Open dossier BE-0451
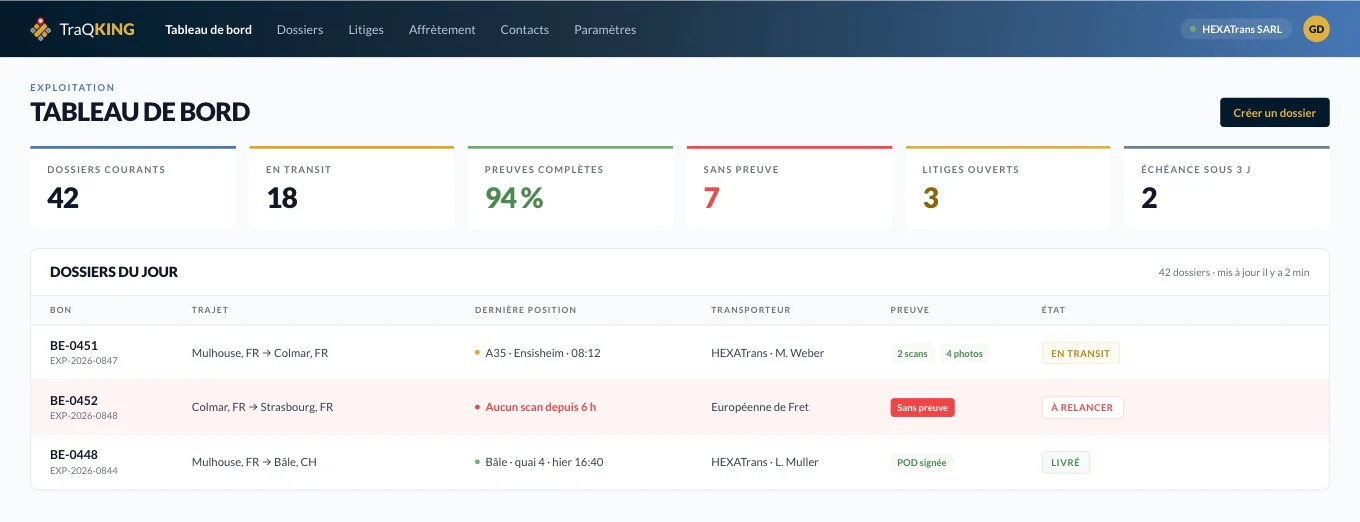Viewport: 1360px width, 522px height. [x=74, y=346]
